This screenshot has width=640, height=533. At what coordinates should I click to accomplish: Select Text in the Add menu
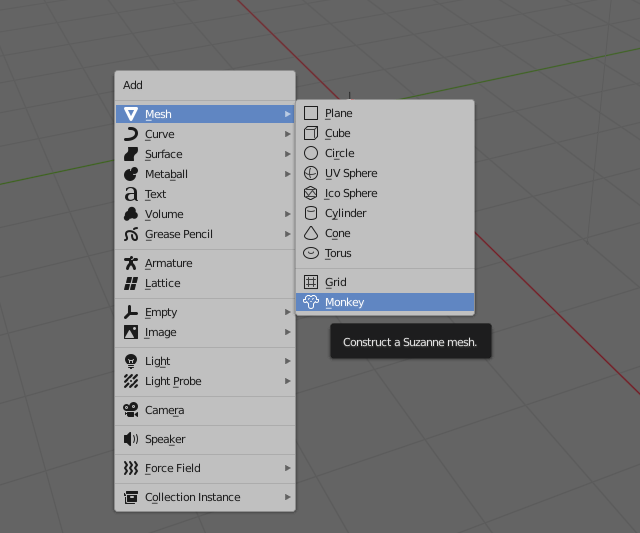point(155,194)
